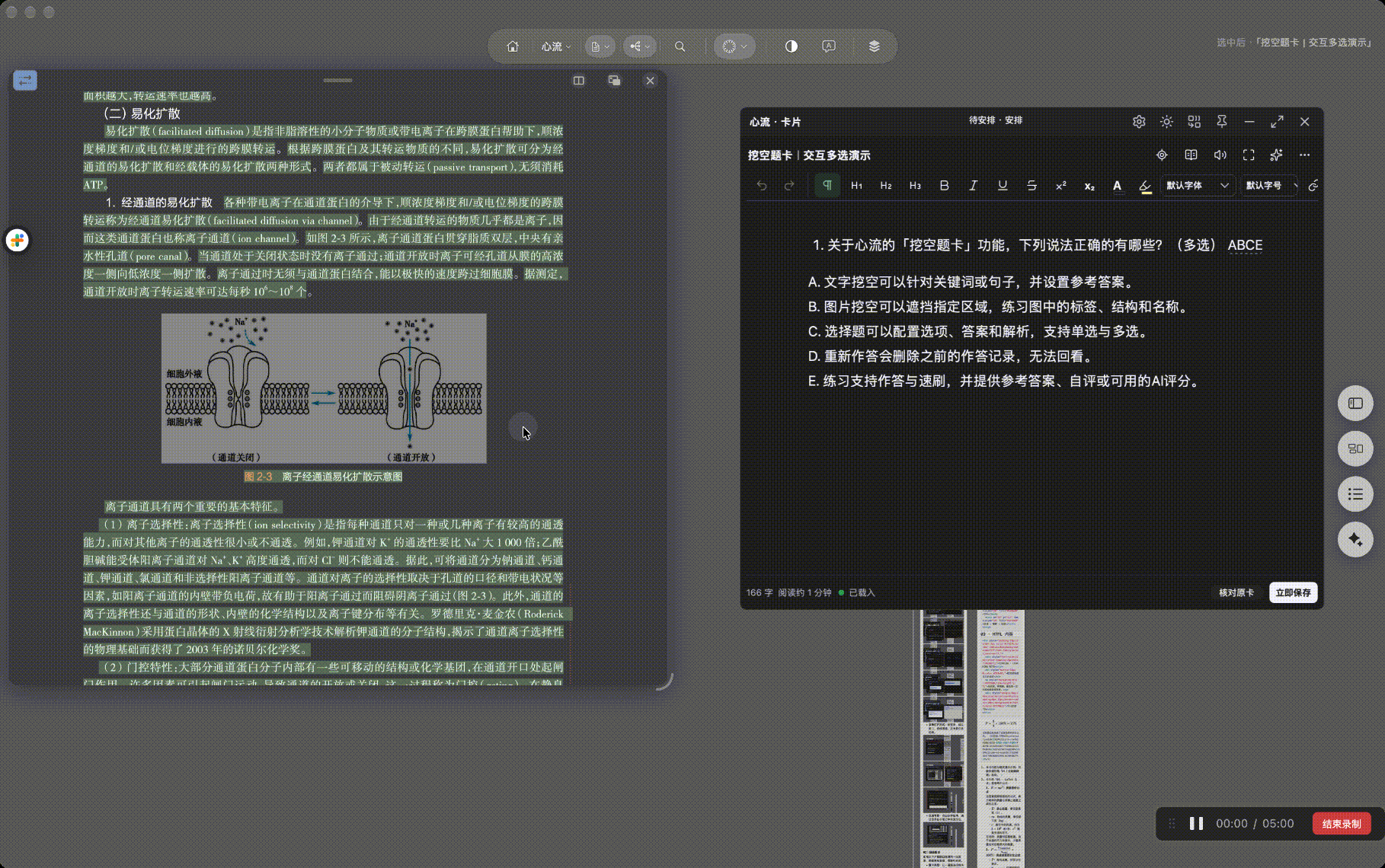Expand the 心流 dropdown in top toolbar
The height and width of the screenshot is (868, 1385).
tap(556, 46)
